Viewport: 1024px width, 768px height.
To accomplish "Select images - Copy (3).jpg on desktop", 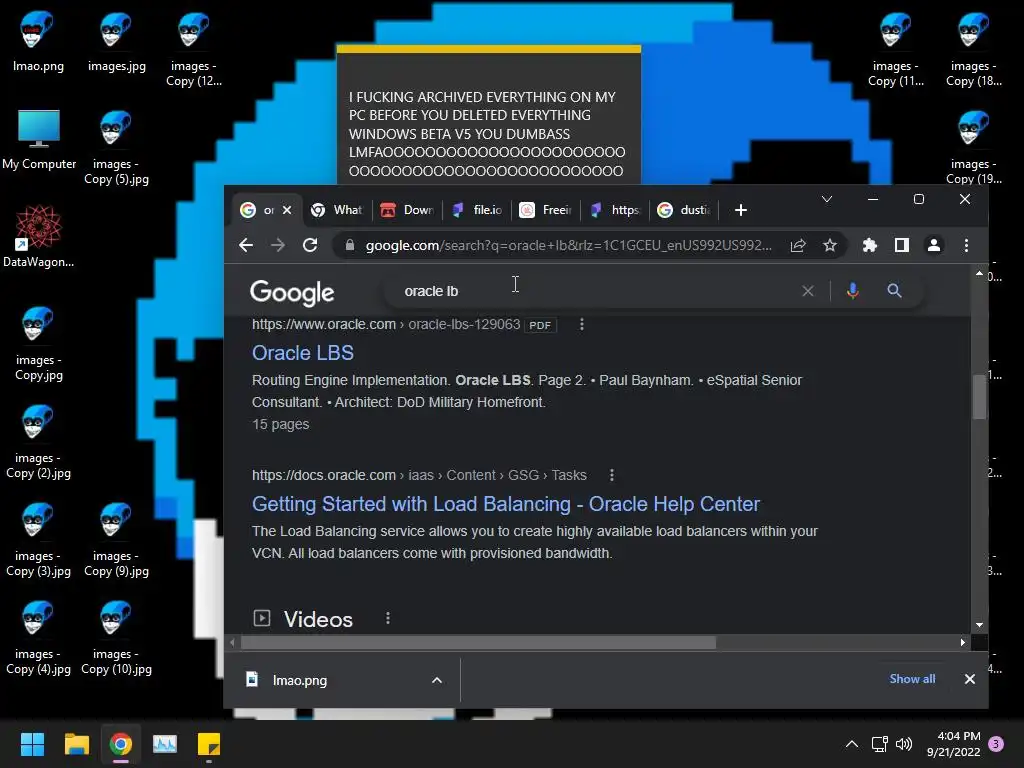I will 38,539.
